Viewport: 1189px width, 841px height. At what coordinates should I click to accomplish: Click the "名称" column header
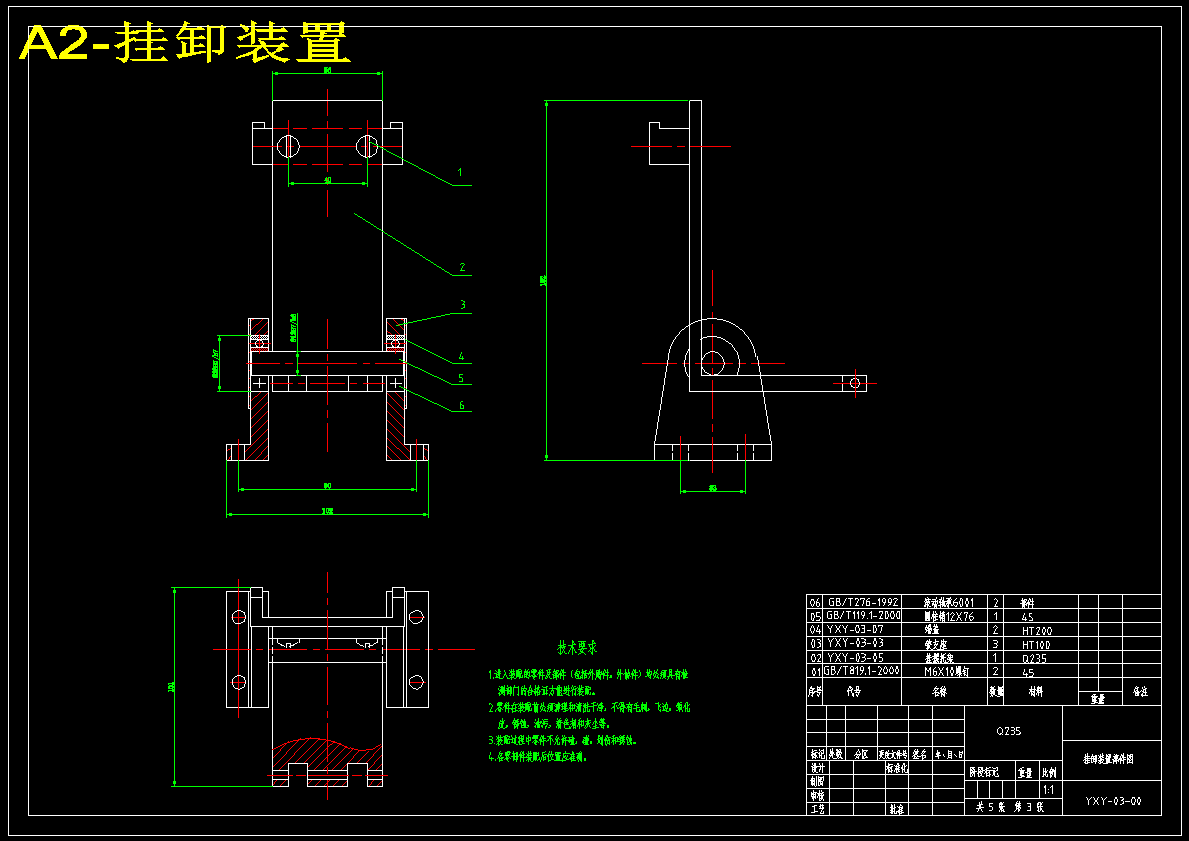point(940,692)
